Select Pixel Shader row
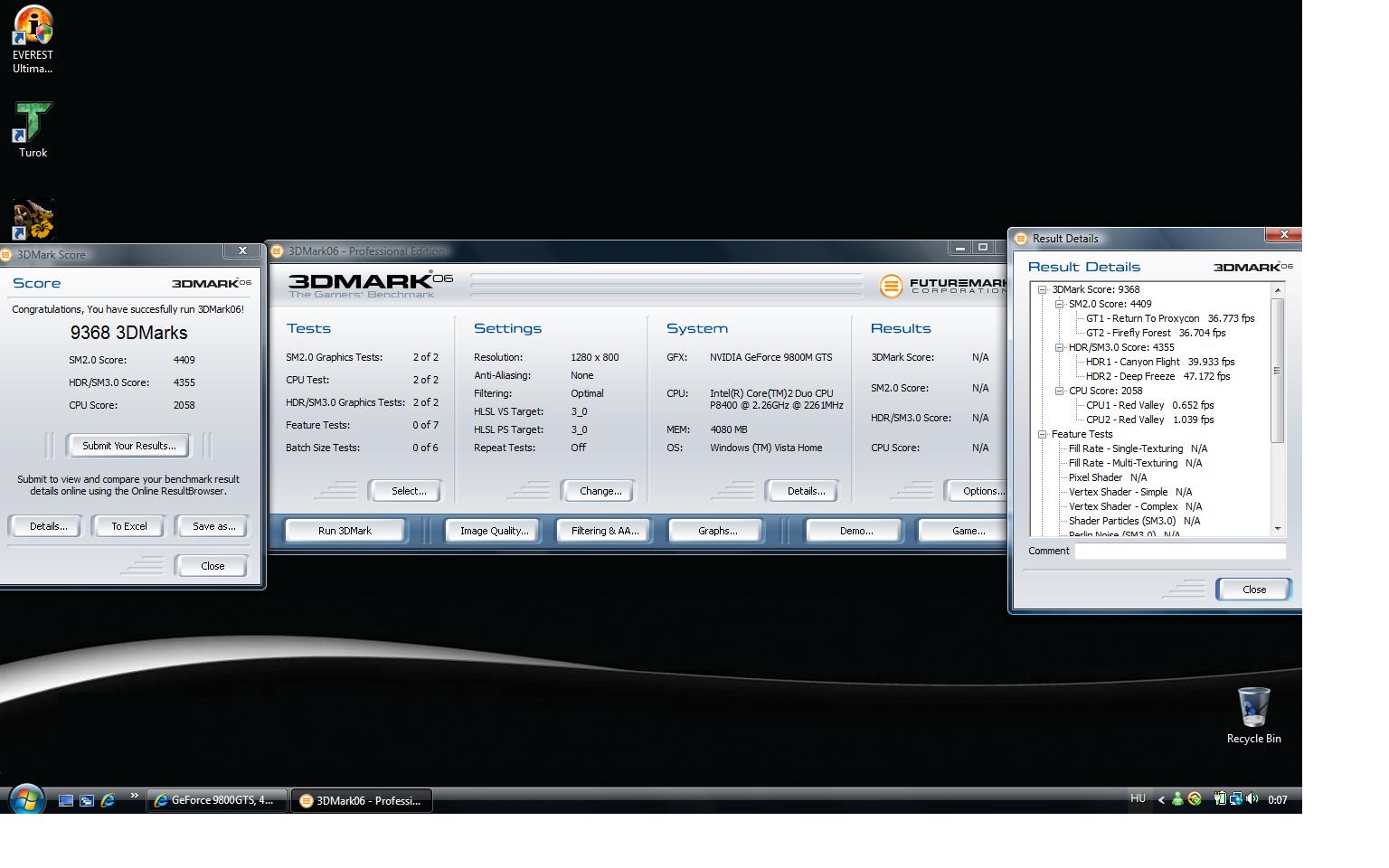The height and width of the screenshot is (868, 1389). tap(1108, 477)
